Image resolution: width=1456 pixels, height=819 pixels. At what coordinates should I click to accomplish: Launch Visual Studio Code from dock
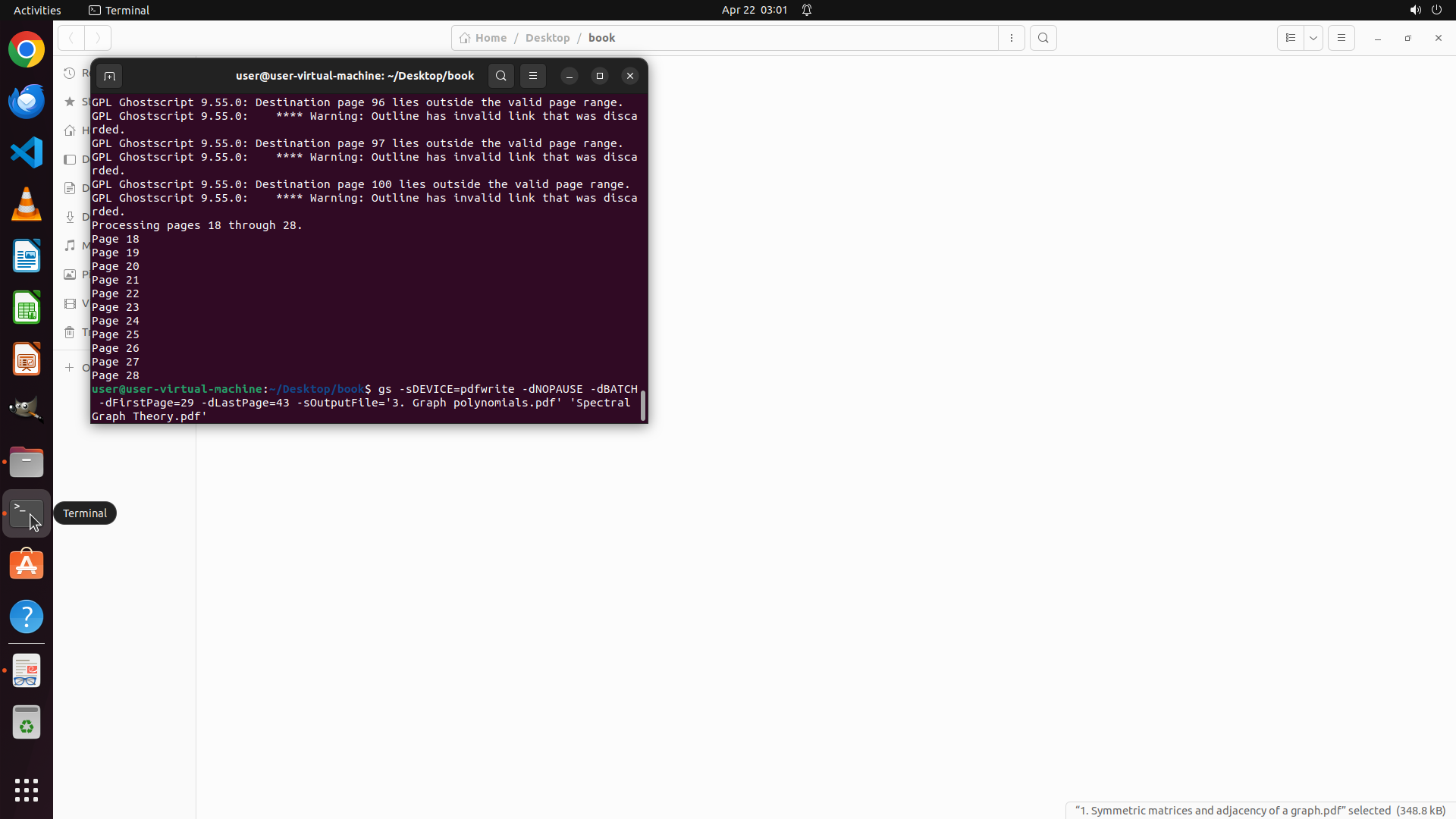pyautogui.click(x=27, y=152)
